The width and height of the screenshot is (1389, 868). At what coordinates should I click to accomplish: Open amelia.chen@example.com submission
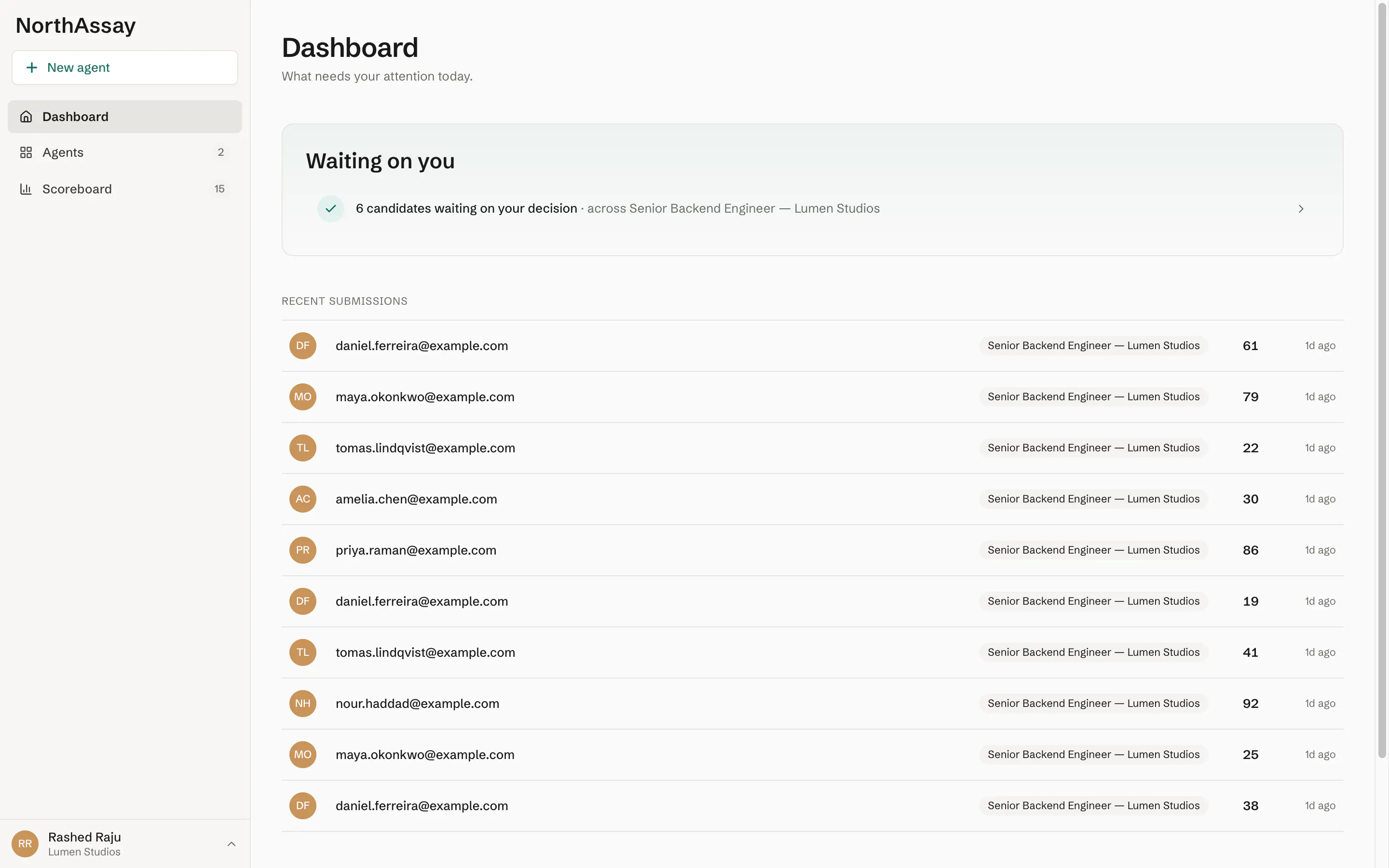(x=812, y=499)
